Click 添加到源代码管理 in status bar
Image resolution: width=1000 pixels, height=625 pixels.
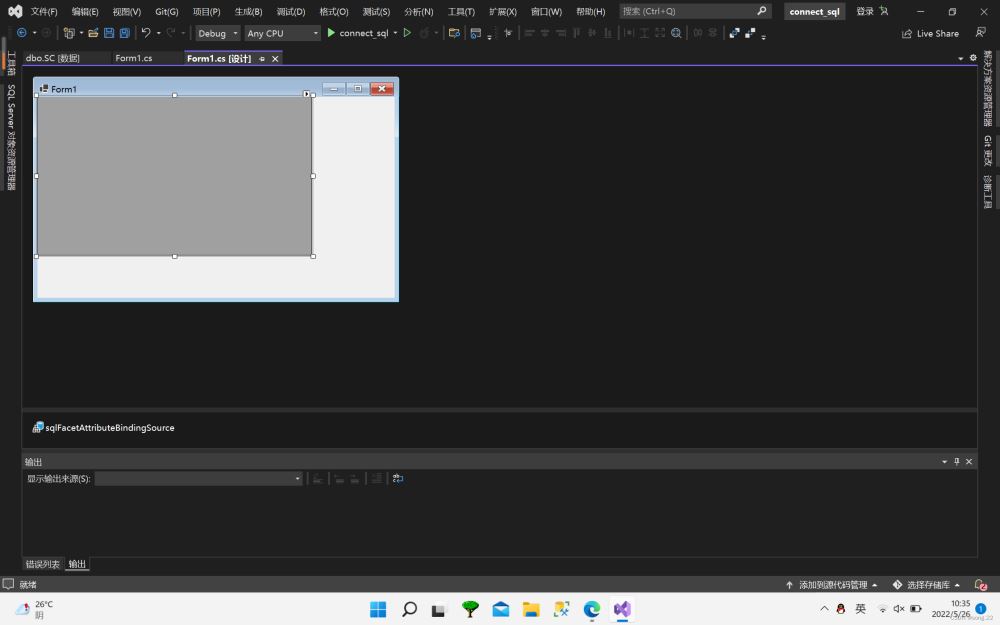(832, 585)
